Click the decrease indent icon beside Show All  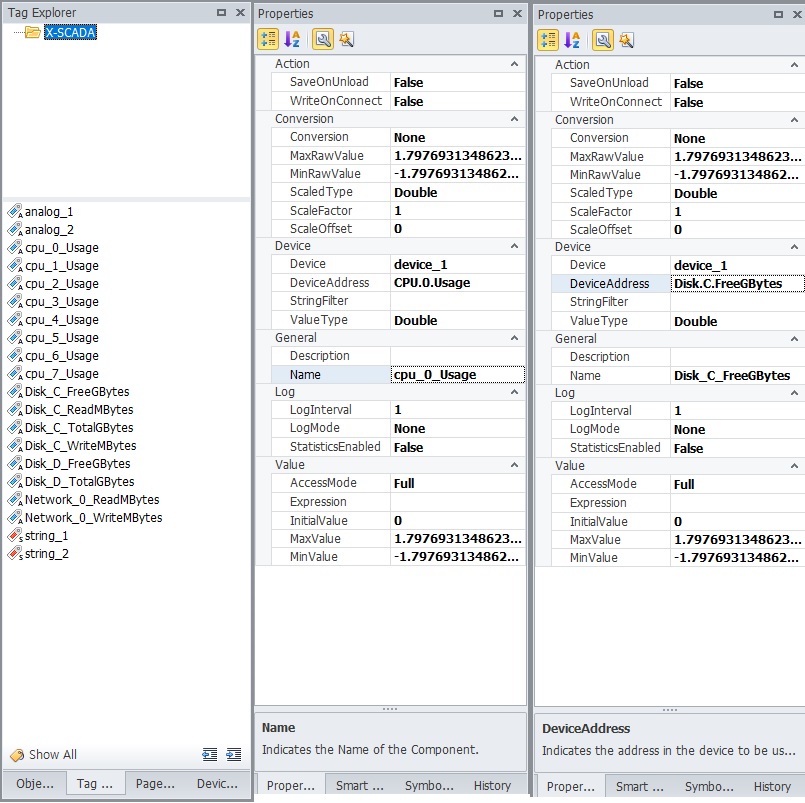(x=209, y=754)
